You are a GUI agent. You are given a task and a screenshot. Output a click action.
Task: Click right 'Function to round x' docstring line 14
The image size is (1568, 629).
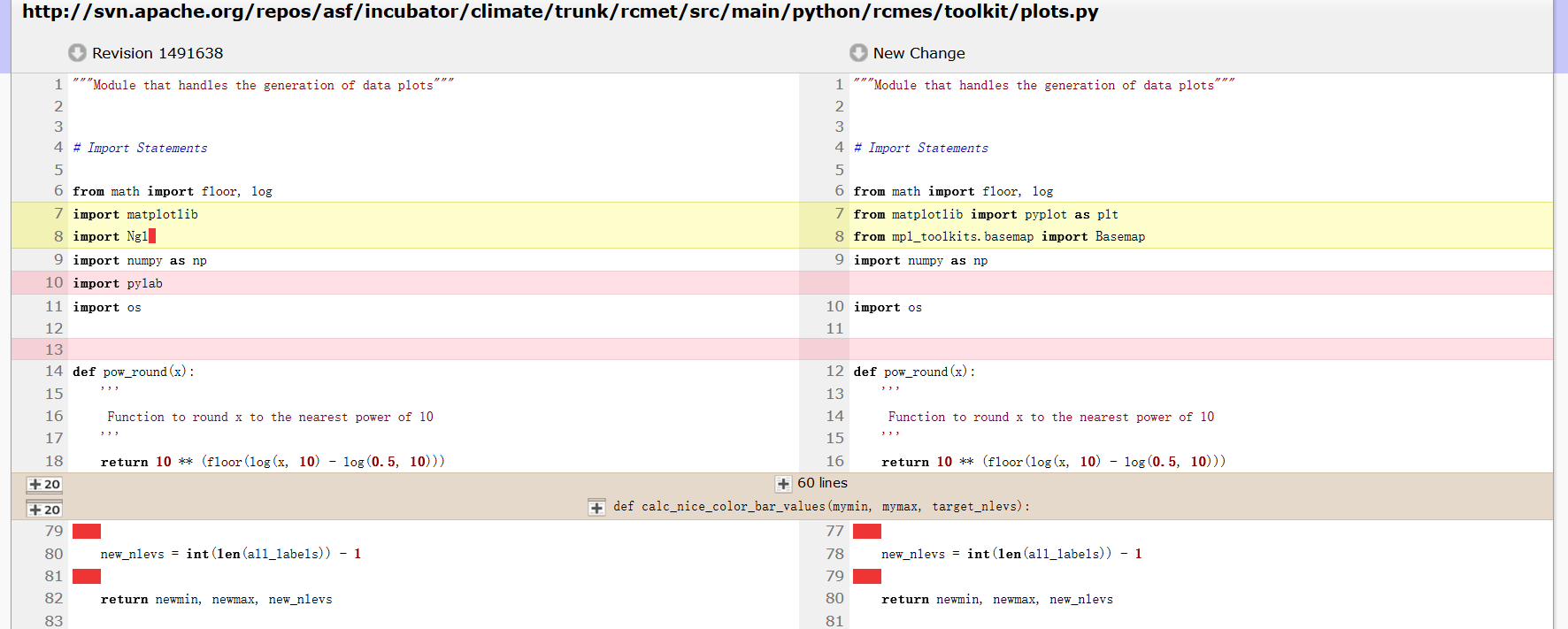pos(1051,417)
